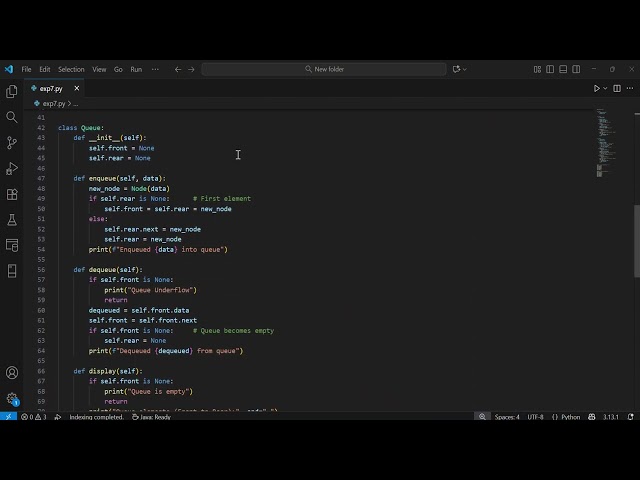Toggle the bottom panel
The image size is (640, 480).
[563, 69]
